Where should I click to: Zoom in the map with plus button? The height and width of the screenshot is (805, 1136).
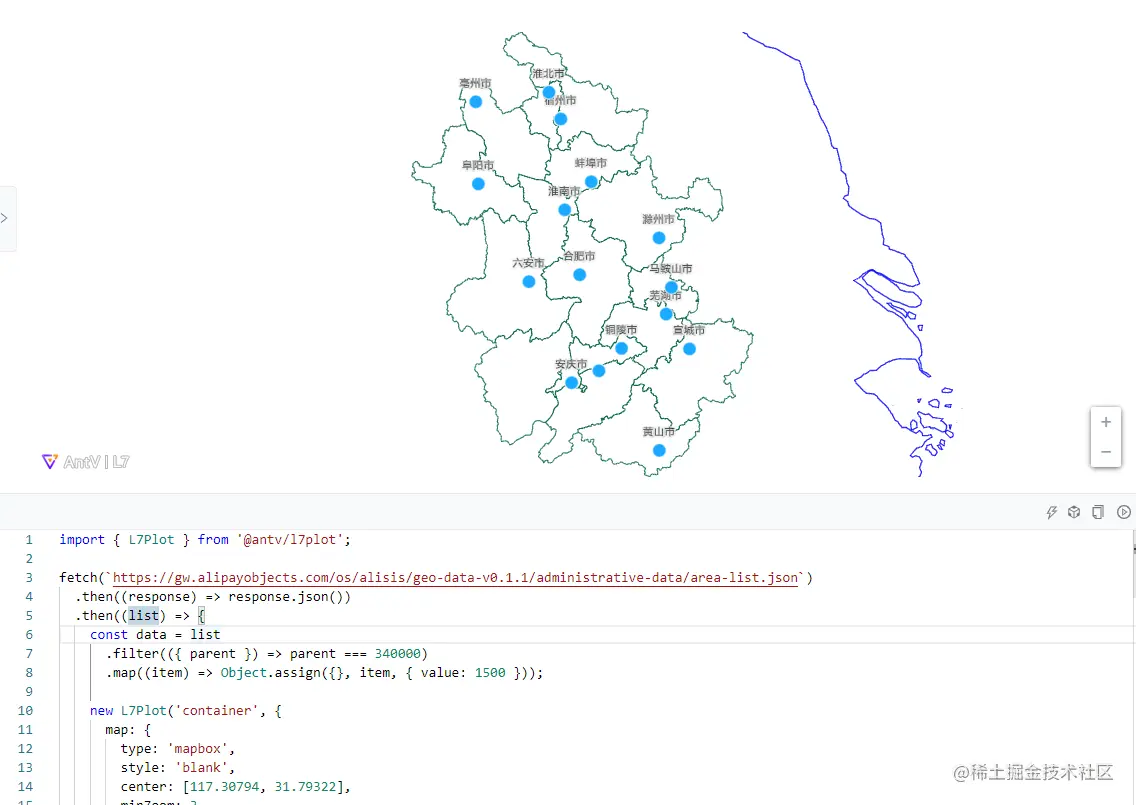pos(1106,422)
